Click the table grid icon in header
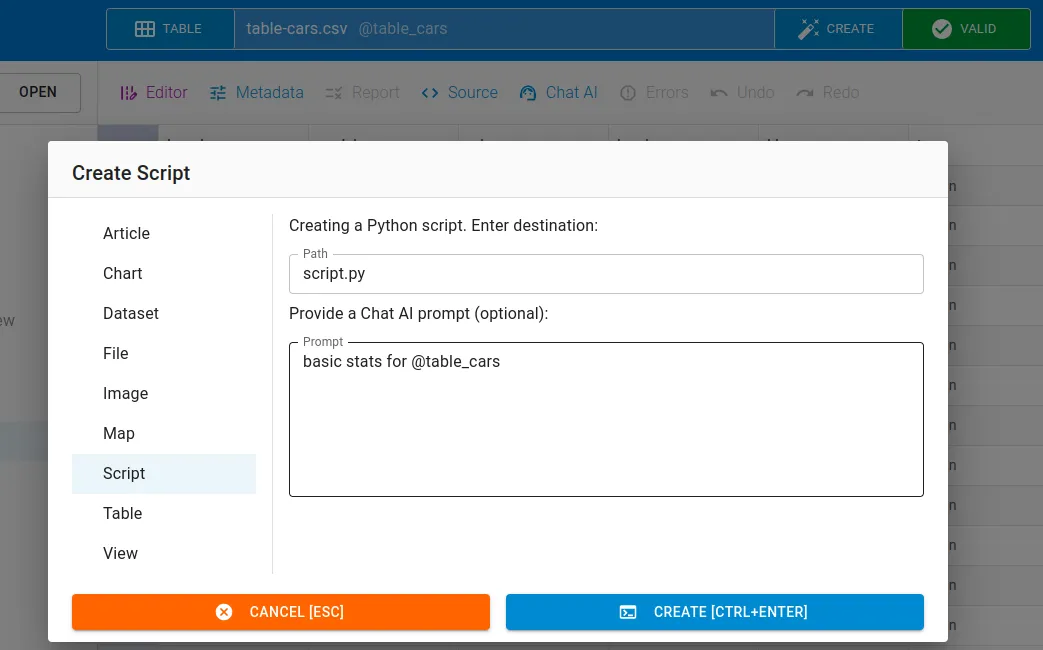 pyautogui.click(x=145, y=29)
